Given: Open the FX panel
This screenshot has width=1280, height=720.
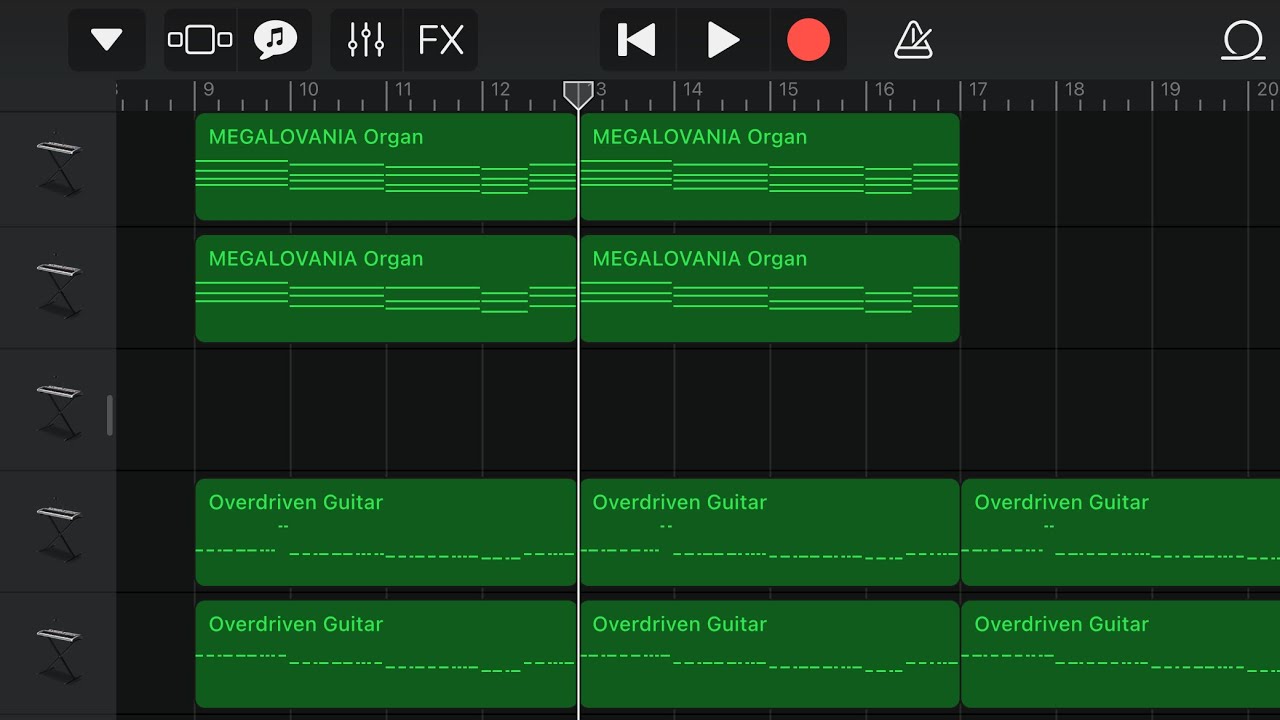Looking at the screenshot, I should (x=441, y=40).
